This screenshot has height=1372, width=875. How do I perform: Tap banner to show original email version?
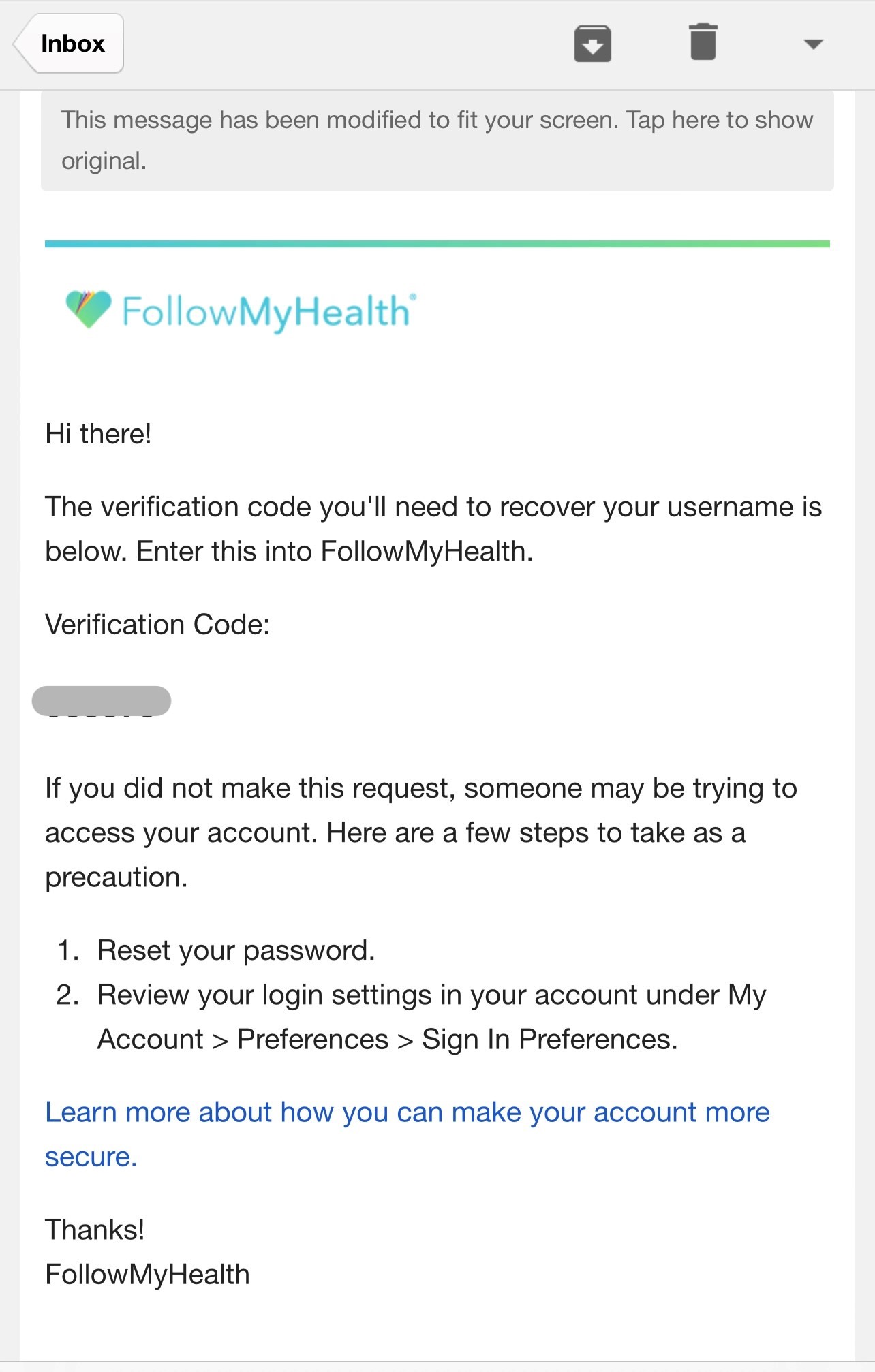pyautogui.click(x=437, y=140)
